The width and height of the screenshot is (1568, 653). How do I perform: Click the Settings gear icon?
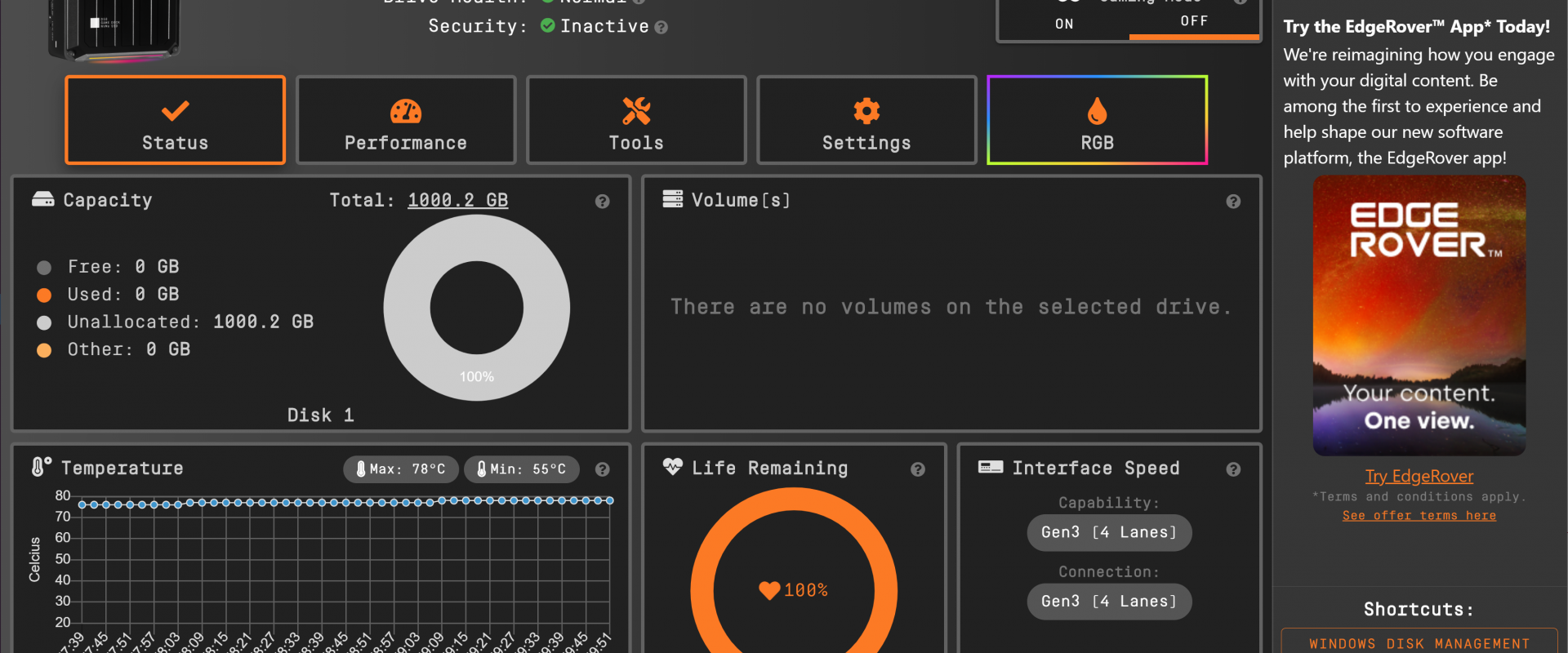(x=866, y=110)
